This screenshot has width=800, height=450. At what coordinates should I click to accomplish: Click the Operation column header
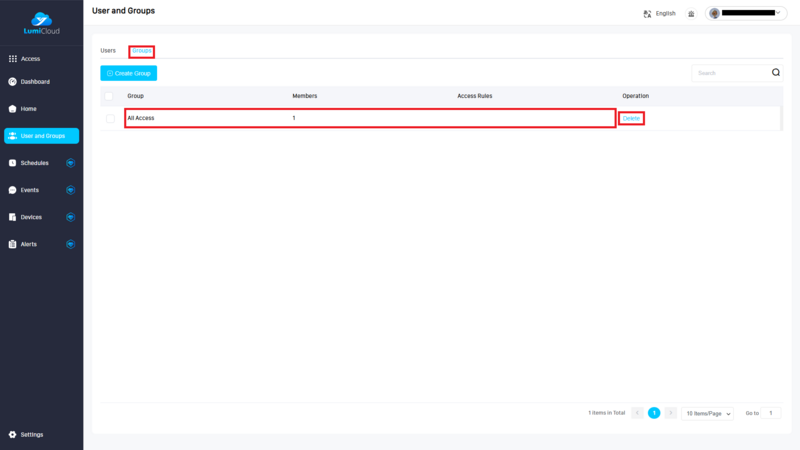[x=635, y=96]
